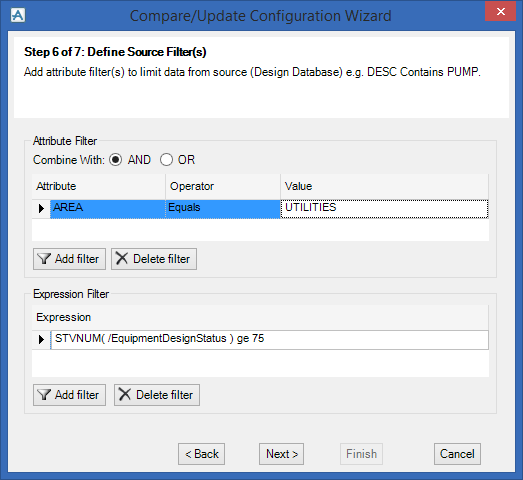Click row arrow beside STVNUM expression
The height and width of the screenshot is (480, 523).
(x=41, y=340)
